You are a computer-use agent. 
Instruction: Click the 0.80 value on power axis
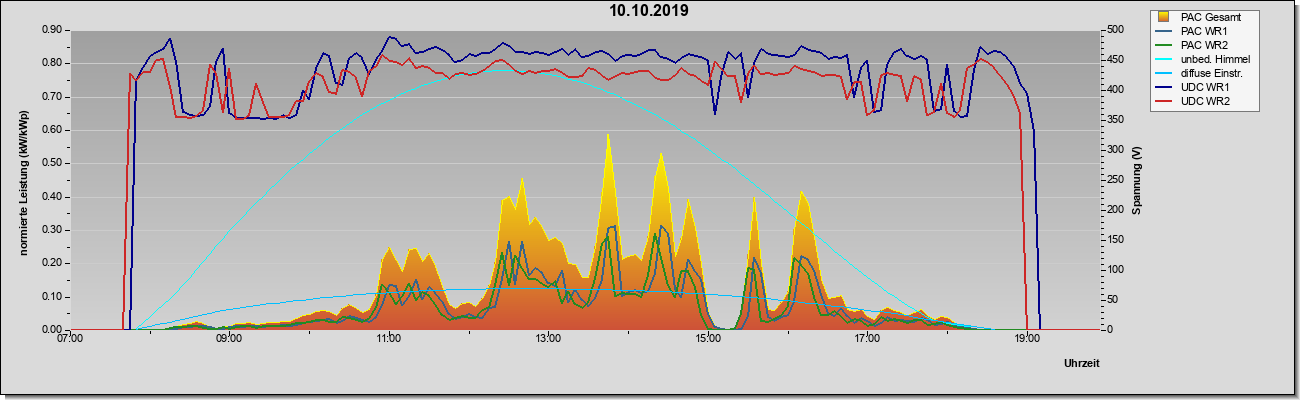(52, 63)
